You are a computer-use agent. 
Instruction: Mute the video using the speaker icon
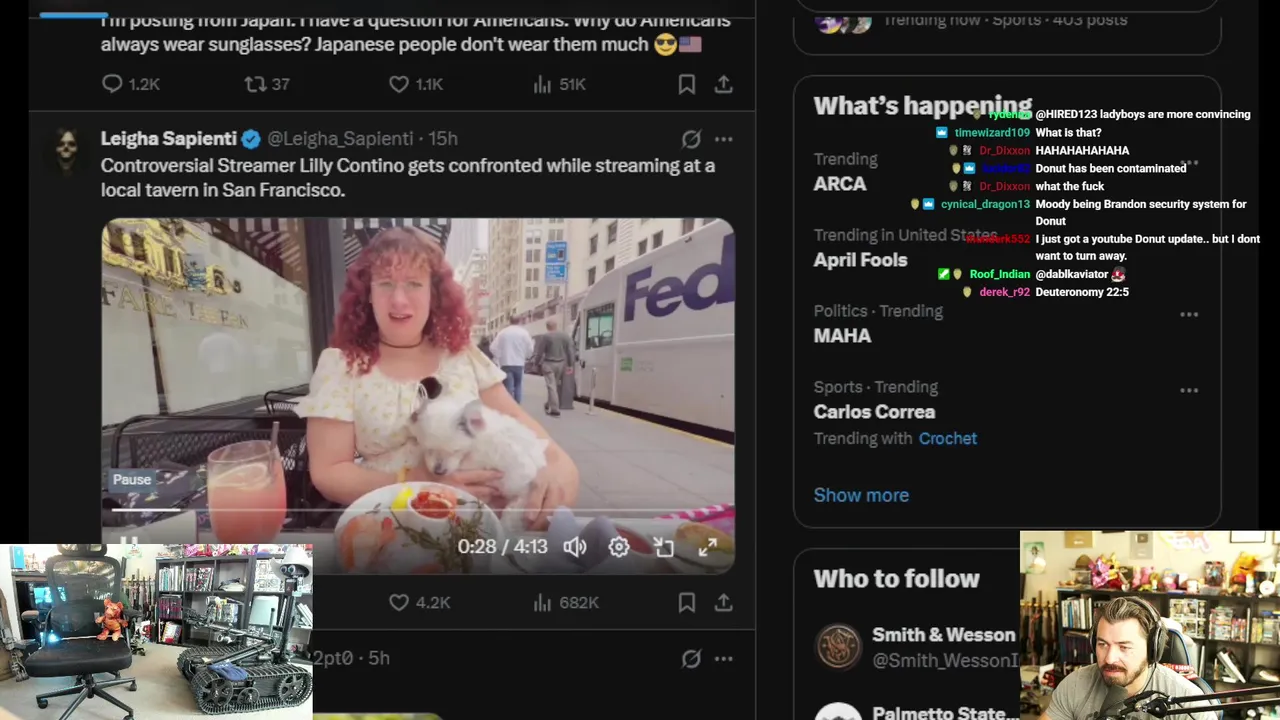575,547
